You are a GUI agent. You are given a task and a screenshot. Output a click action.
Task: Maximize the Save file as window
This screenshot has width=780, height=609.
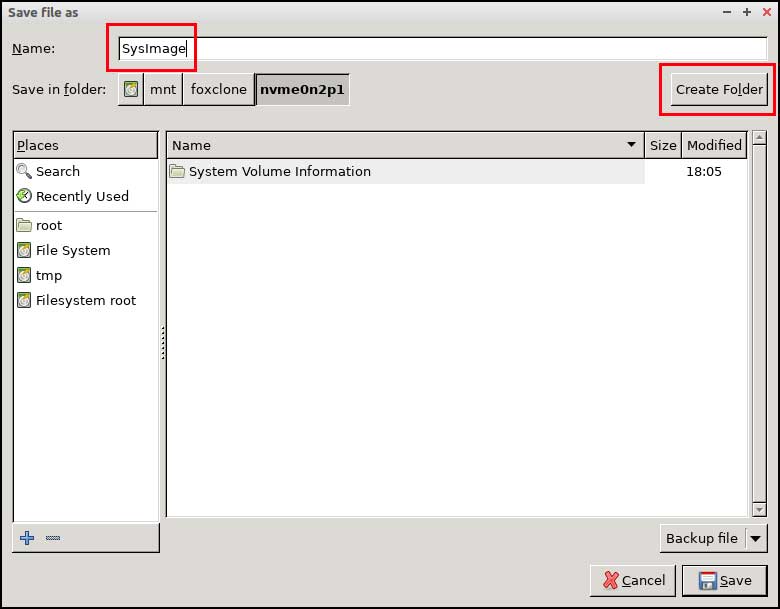click(x=747, y=12)
